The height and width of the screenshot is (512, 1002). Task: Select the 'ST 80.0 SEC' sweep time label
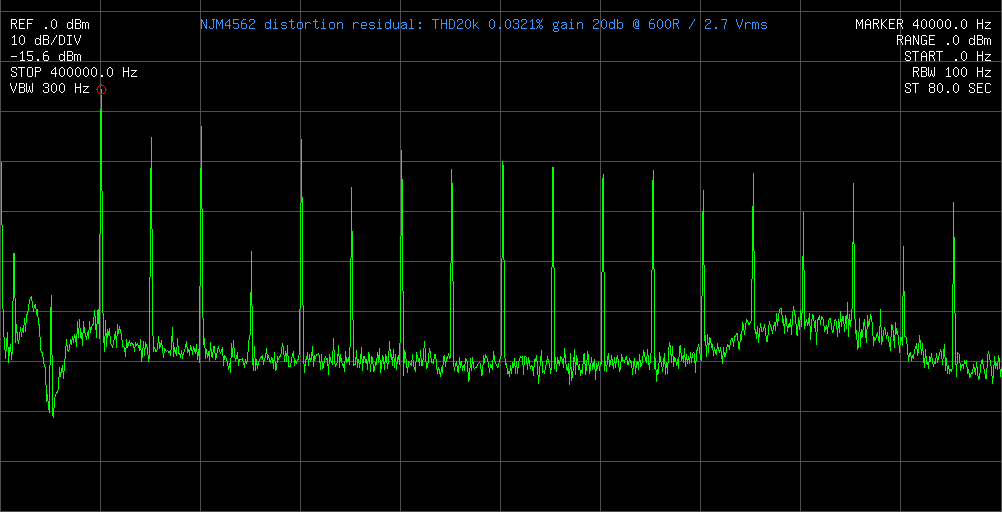pos(948,89)
